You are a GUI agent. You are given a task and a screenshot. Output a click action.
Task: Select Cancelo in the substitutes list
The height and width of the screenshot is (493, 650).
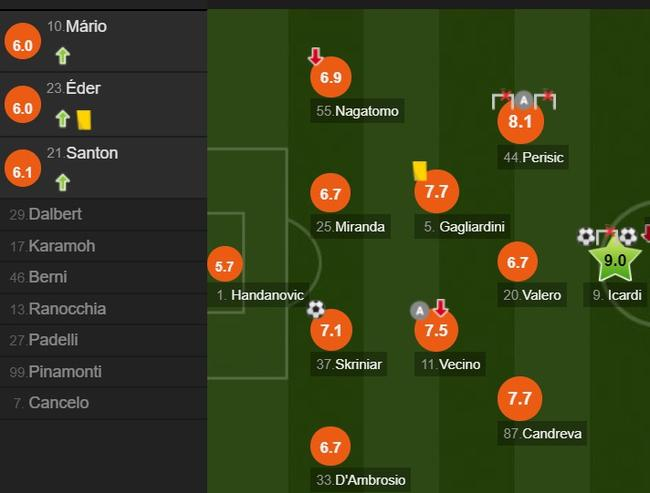click(58, 402)
